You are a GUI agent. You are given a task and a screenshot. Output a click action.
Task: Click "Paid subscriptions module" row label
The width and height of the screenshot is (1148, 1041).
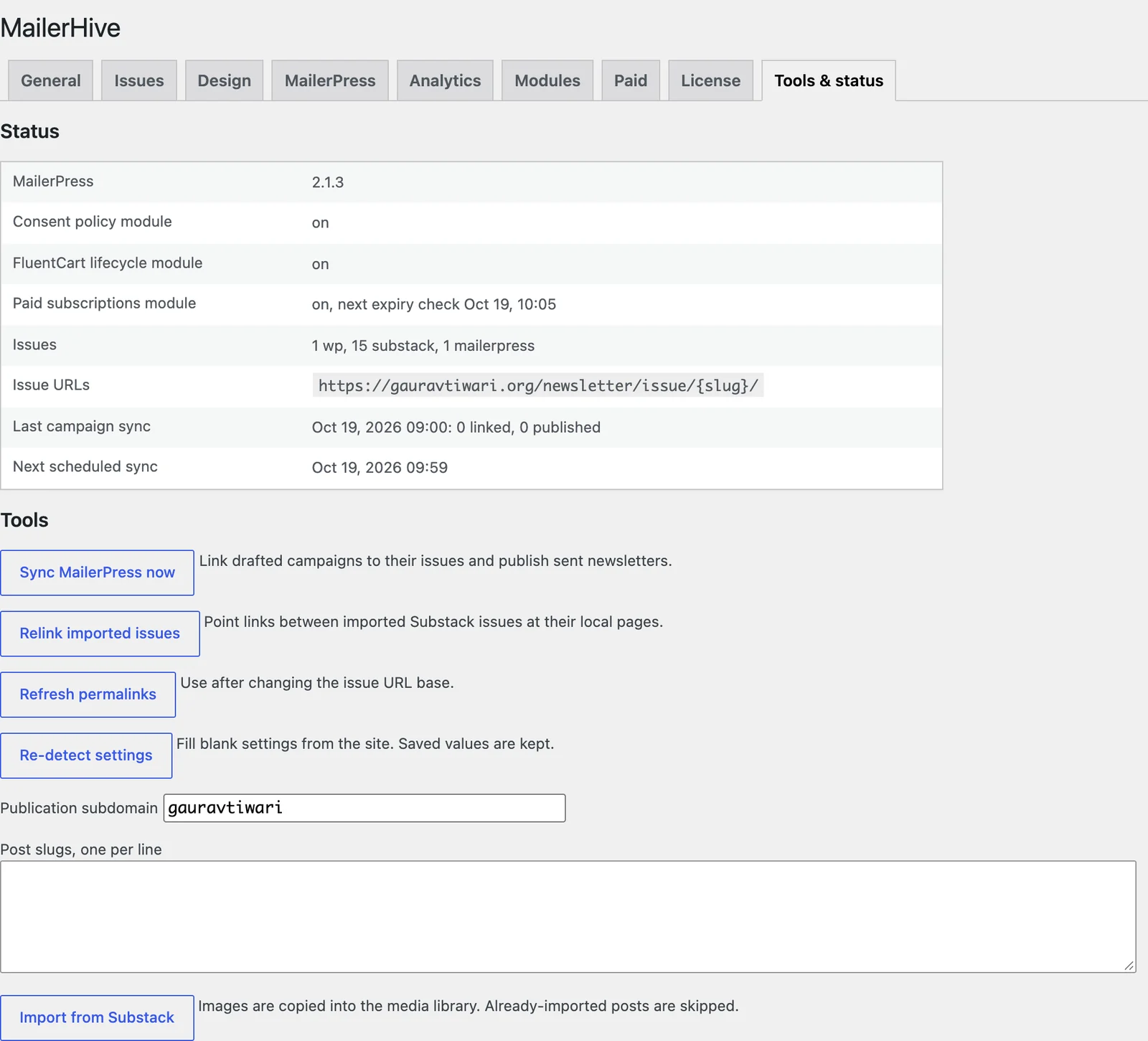(104, 303)
